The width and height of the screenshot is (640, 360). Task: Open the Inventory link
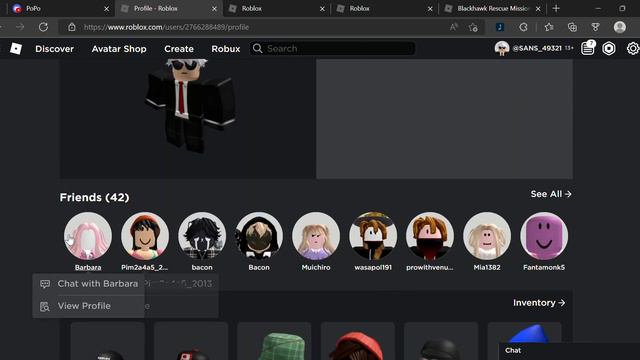(539, 303)
